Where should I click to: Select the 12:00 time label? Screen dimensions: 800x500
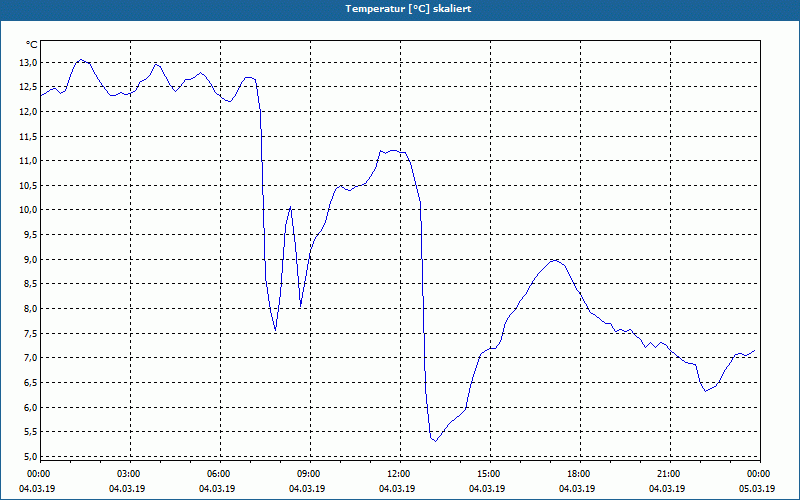[397, 474]
